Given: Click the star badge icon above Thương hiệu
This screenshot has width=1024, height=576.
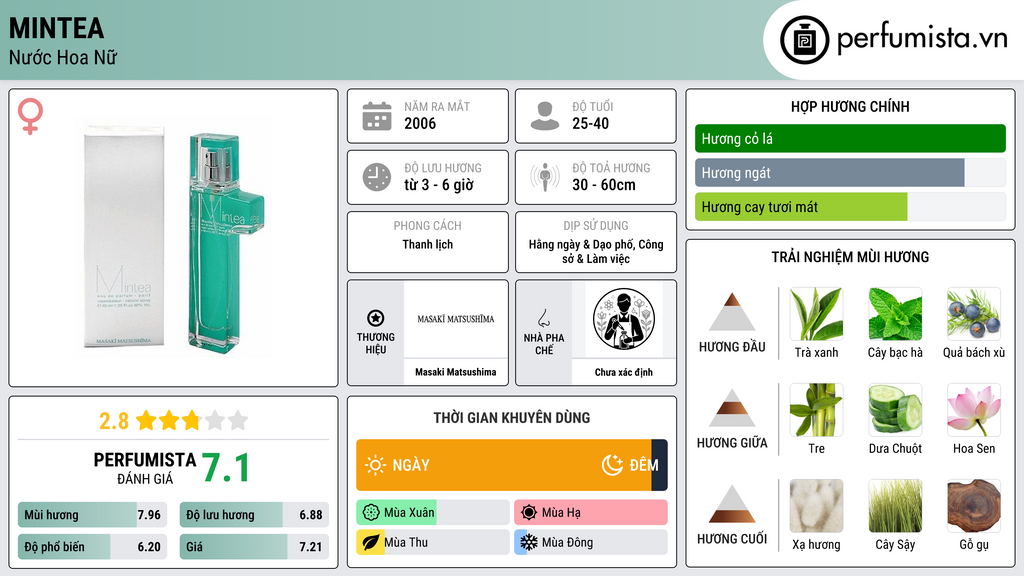Looking at the screenshot, I should [376, 318].
